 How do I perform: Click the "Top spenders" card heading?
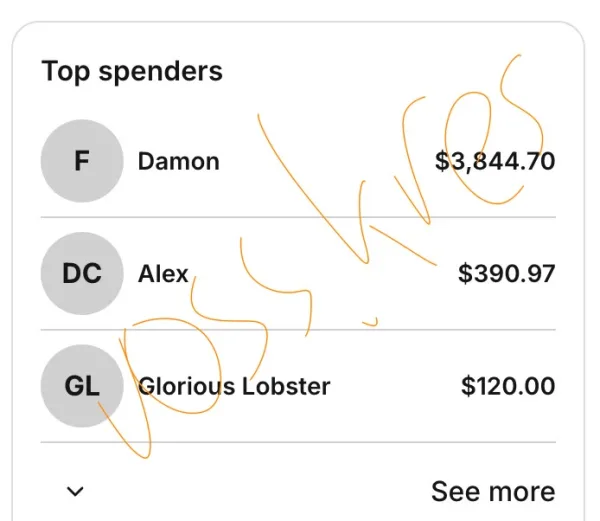(132, 72)
